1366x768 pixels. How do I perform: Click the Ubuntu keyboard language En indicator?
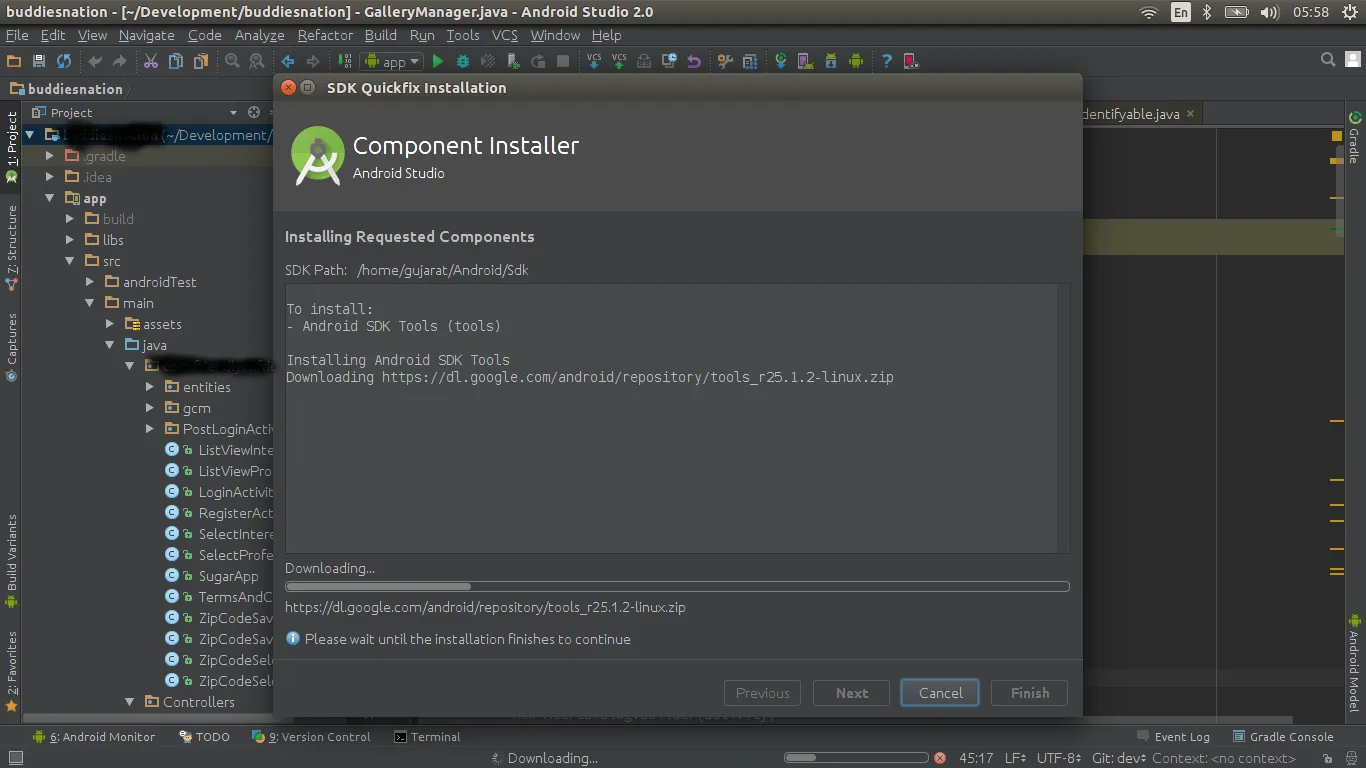coord(1181,12)
